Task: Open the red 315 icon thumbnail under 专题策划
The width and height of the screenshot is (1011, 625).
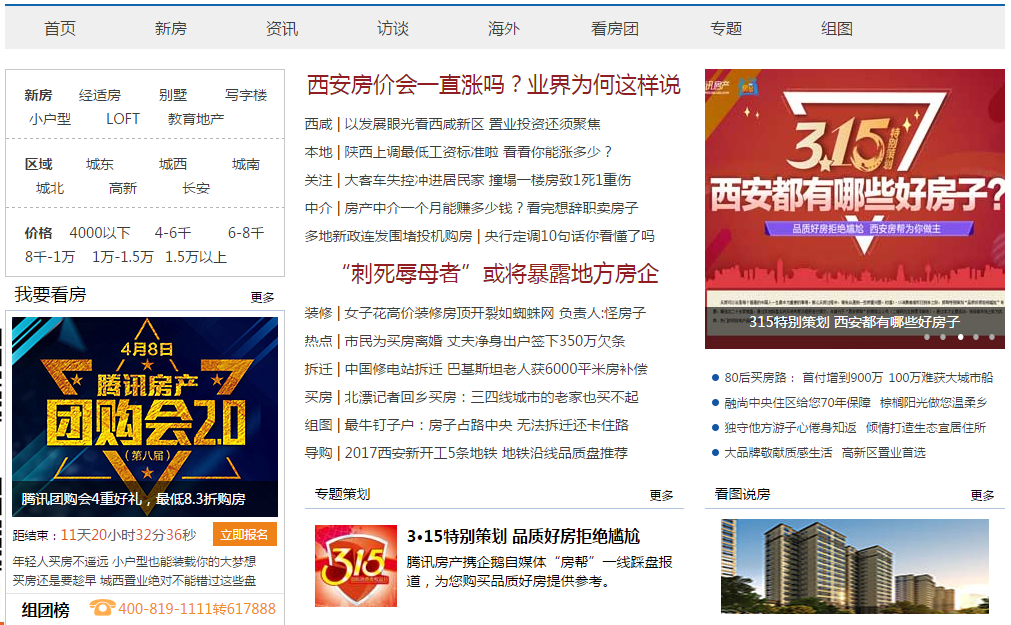Action: pos(356,566)
